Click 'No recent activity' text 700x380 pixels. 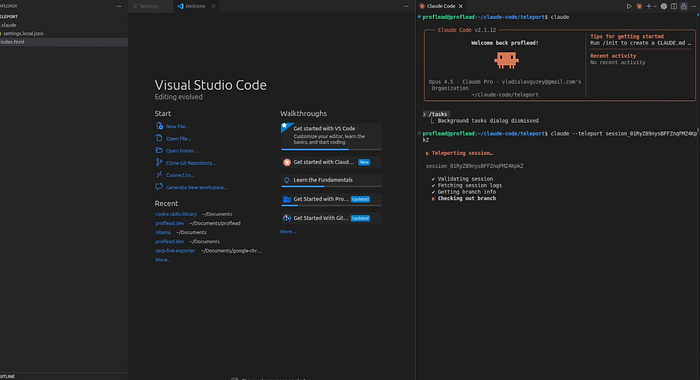point(617,63)
